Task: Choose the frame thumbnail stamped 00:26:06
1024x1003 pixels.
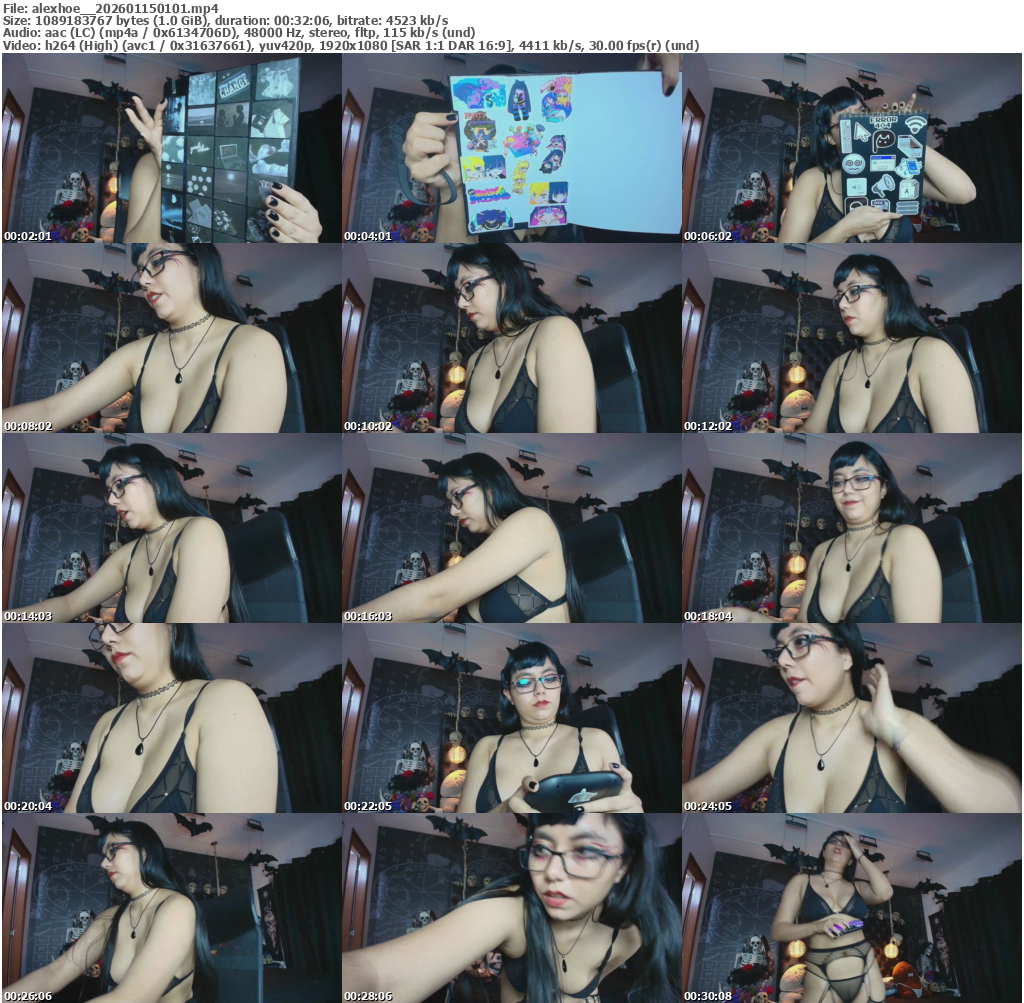Action: pyautogui.click(x=172, y=908)
